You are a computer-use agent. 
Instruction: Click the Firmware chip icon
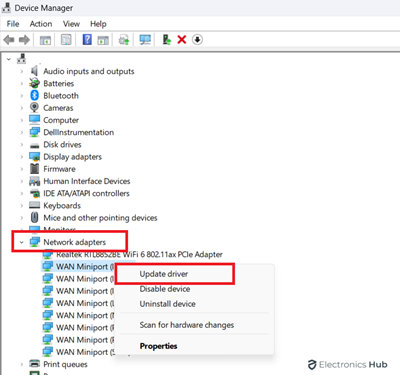(34, 169)
